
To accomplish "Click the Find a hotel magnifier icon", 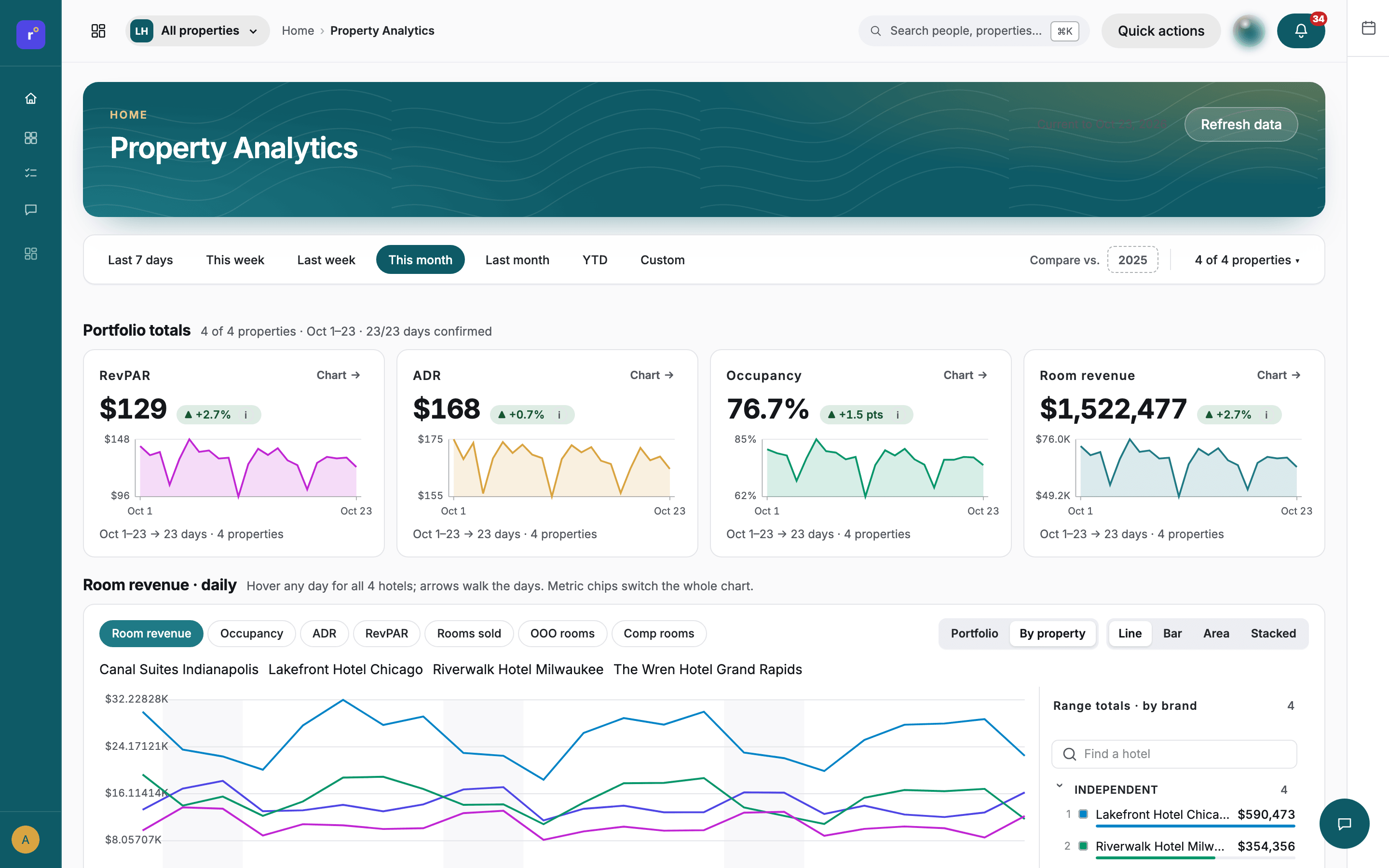I will [x=1069, y=754].
